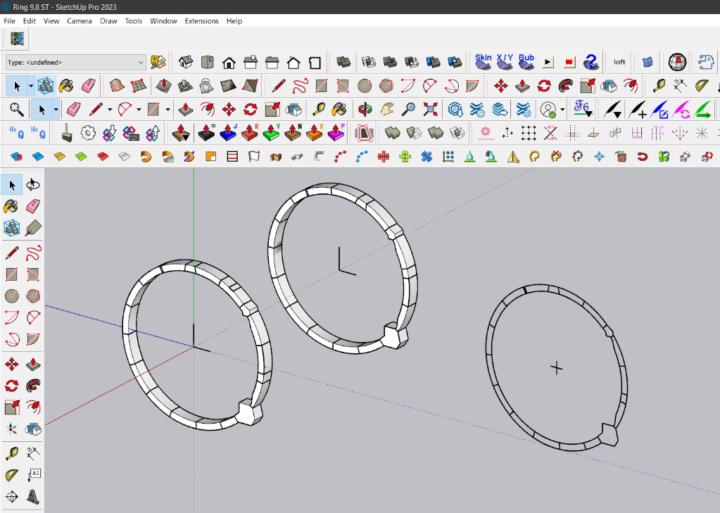Click the Classifier tool icon beside Type dropdown
This screenshot has height=513, width=720.
tap(158, 62)
